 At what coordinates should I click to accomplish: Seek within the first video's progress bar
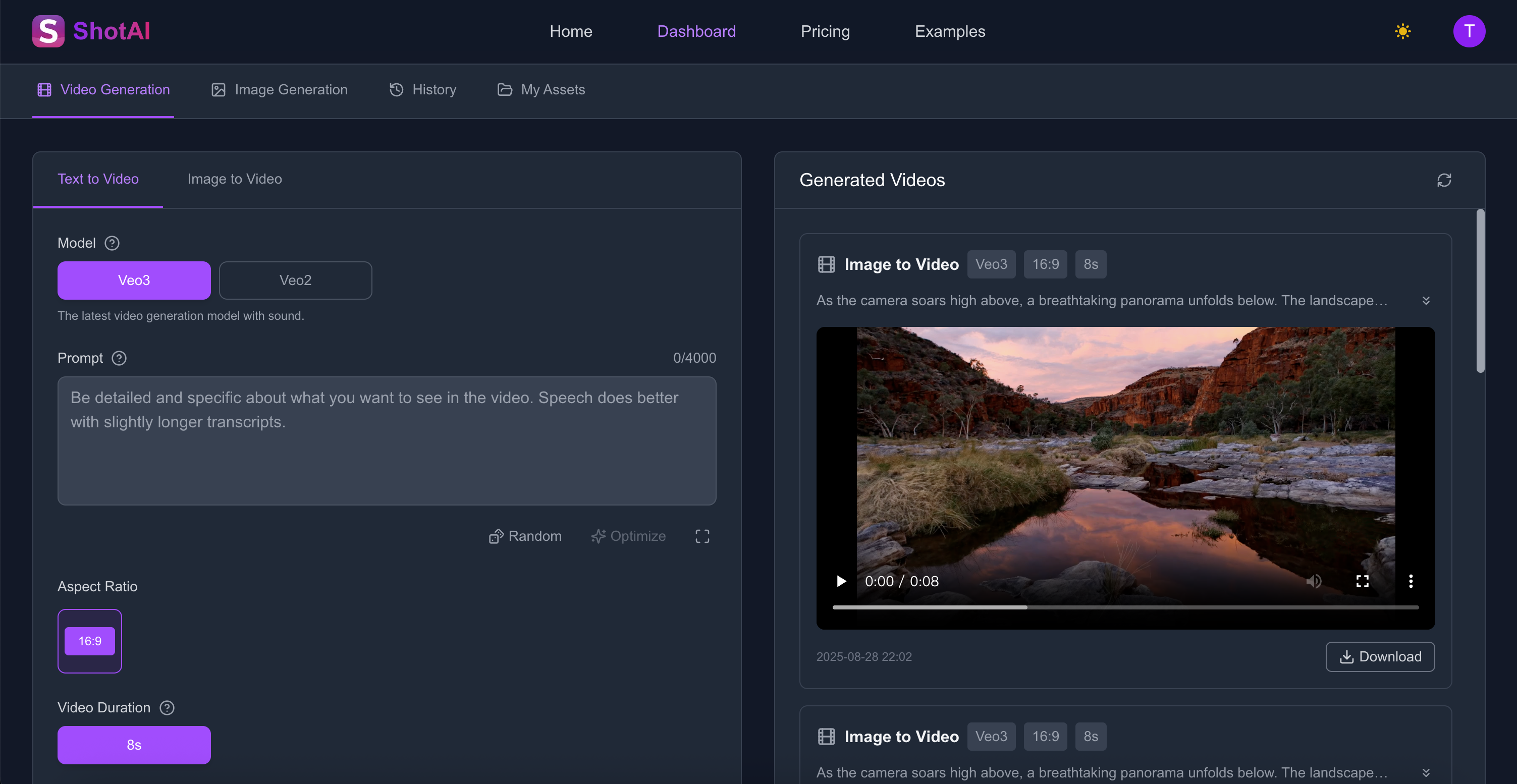pos(1125,607)
